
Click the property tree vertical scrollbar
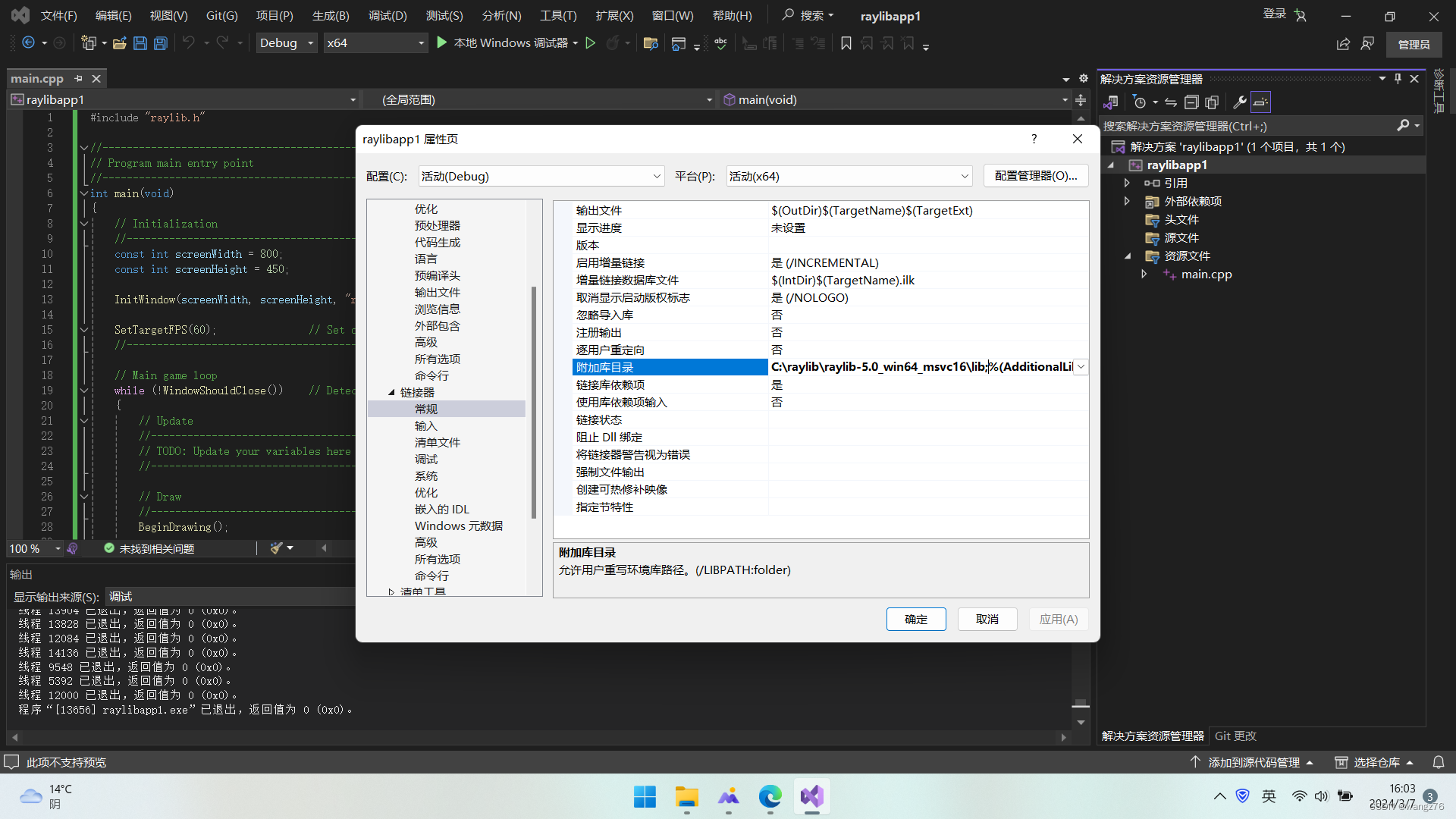coord(534,402)
